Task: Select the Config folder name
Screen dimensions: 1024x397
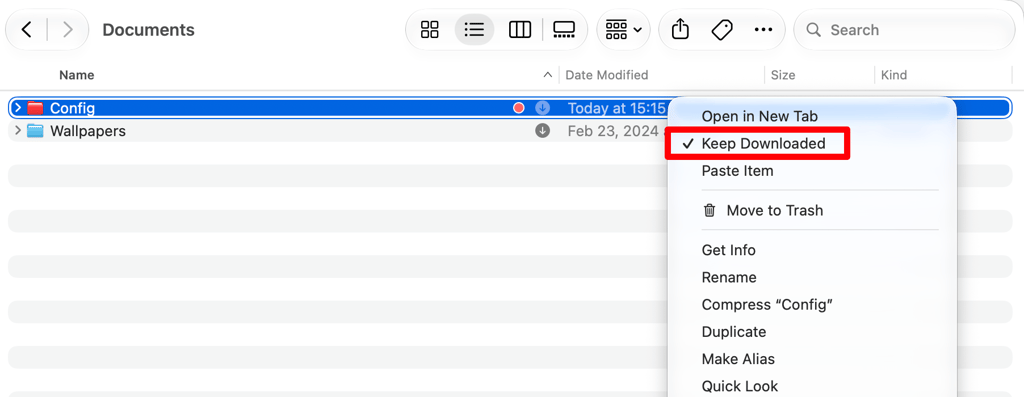Action: [72, 108]
